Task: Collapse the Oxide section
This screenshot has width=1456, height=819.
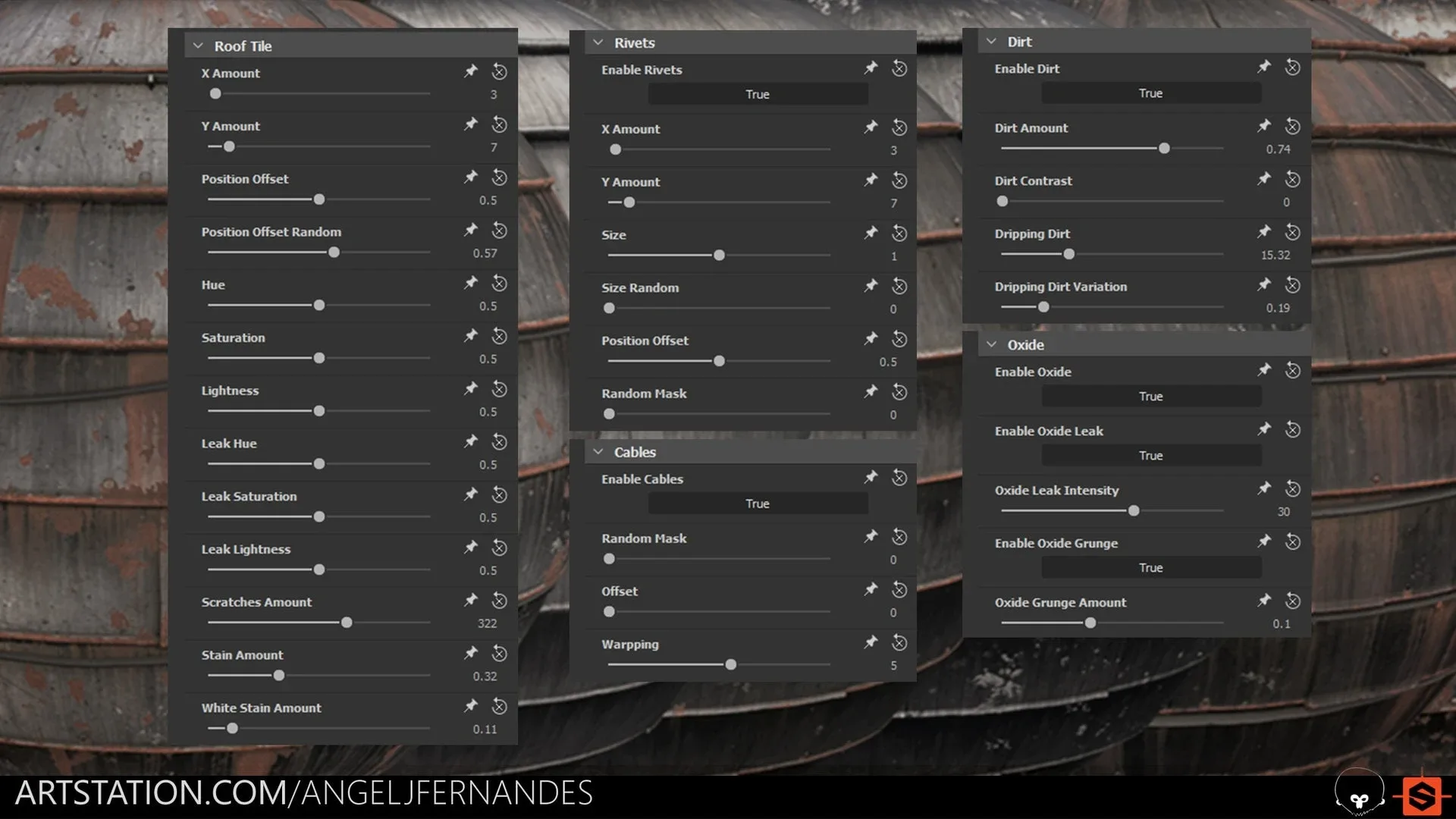Action: [x=991, y=344]
